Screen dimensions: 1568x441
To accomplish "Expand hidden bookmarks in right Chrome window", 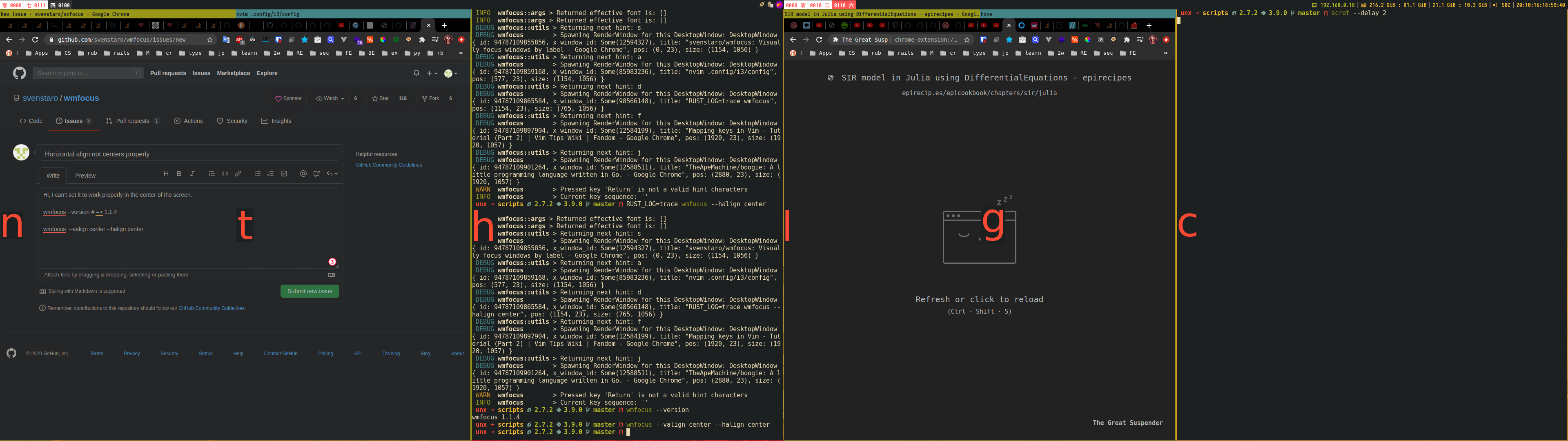I will click(x=1166, y=53).
